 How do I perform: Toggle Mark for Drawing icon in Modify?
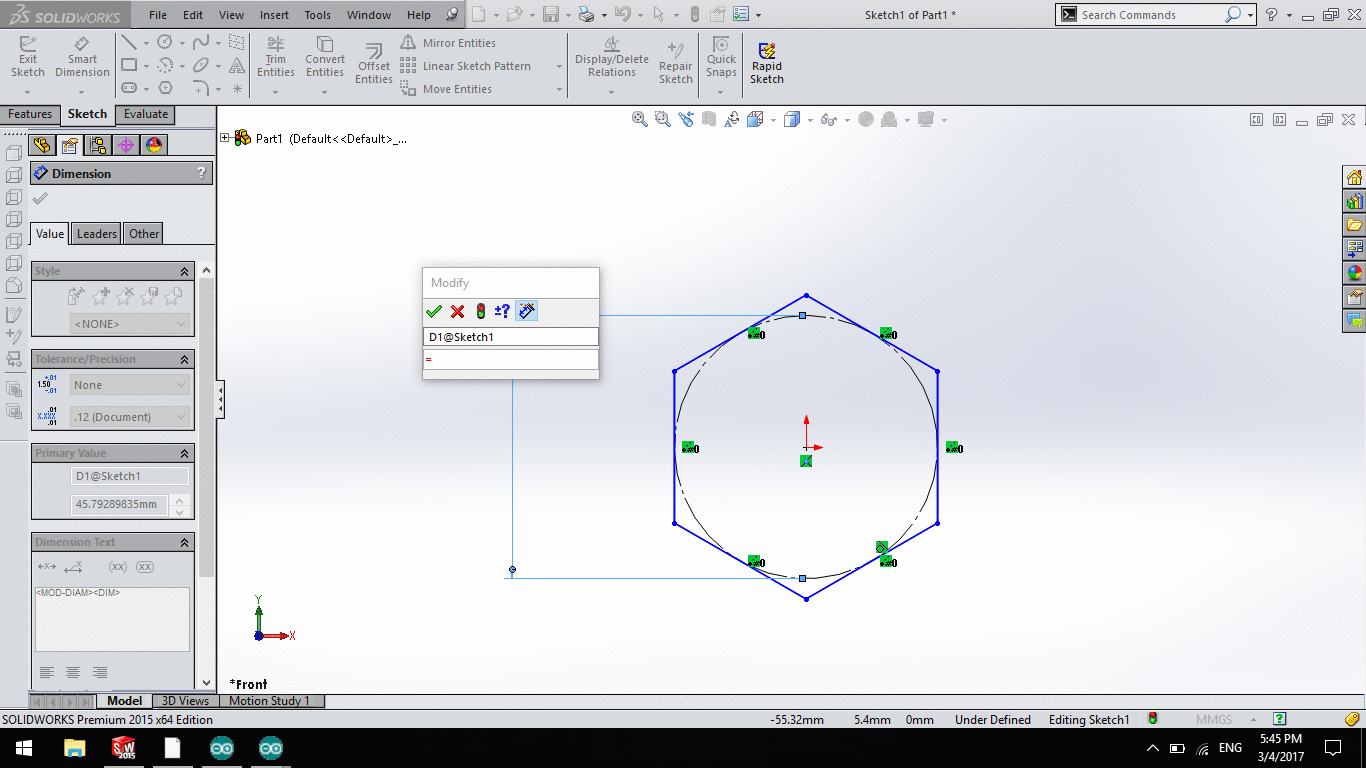(527, 311)
